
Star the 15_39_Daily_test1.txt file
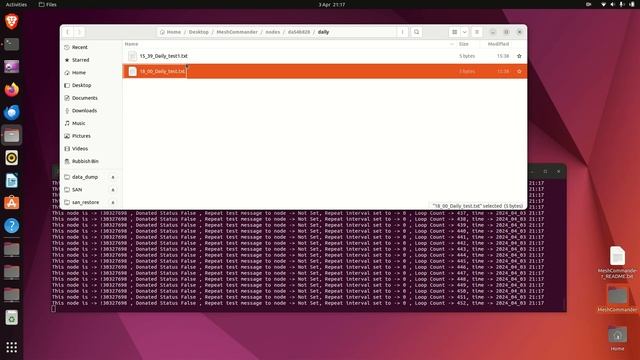519,56
